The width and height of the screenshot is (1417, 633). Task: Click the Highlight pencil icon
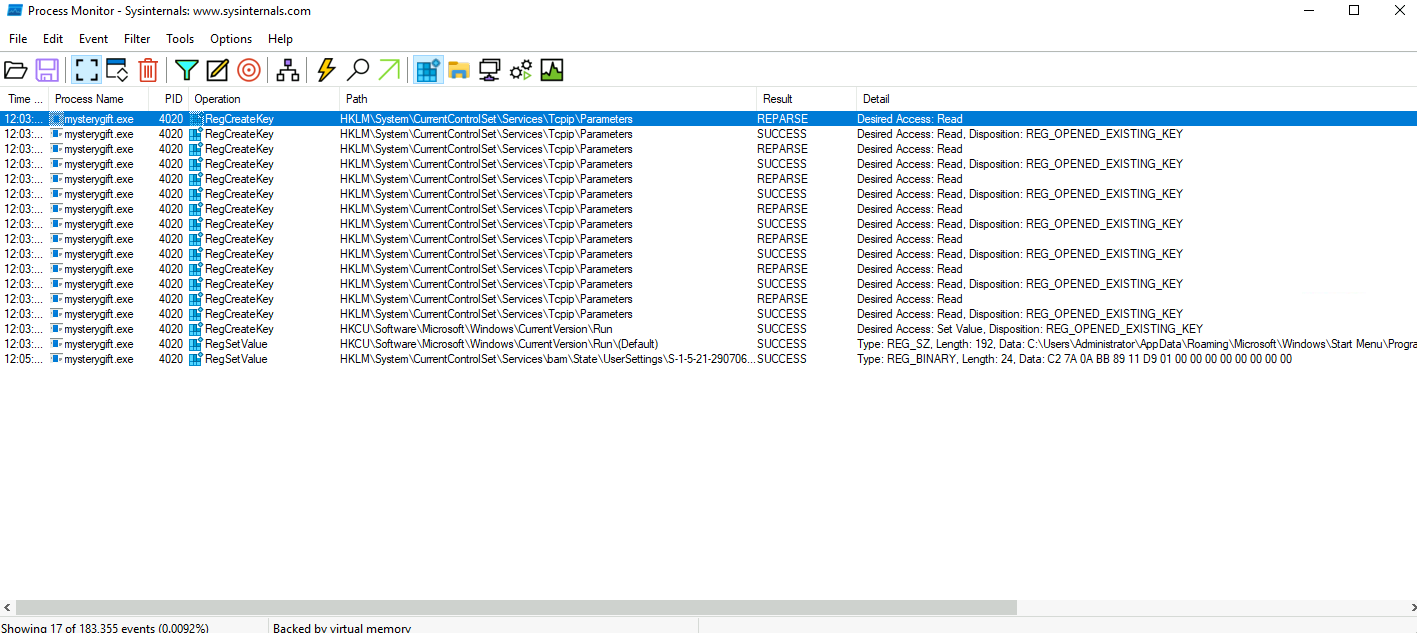217,70
